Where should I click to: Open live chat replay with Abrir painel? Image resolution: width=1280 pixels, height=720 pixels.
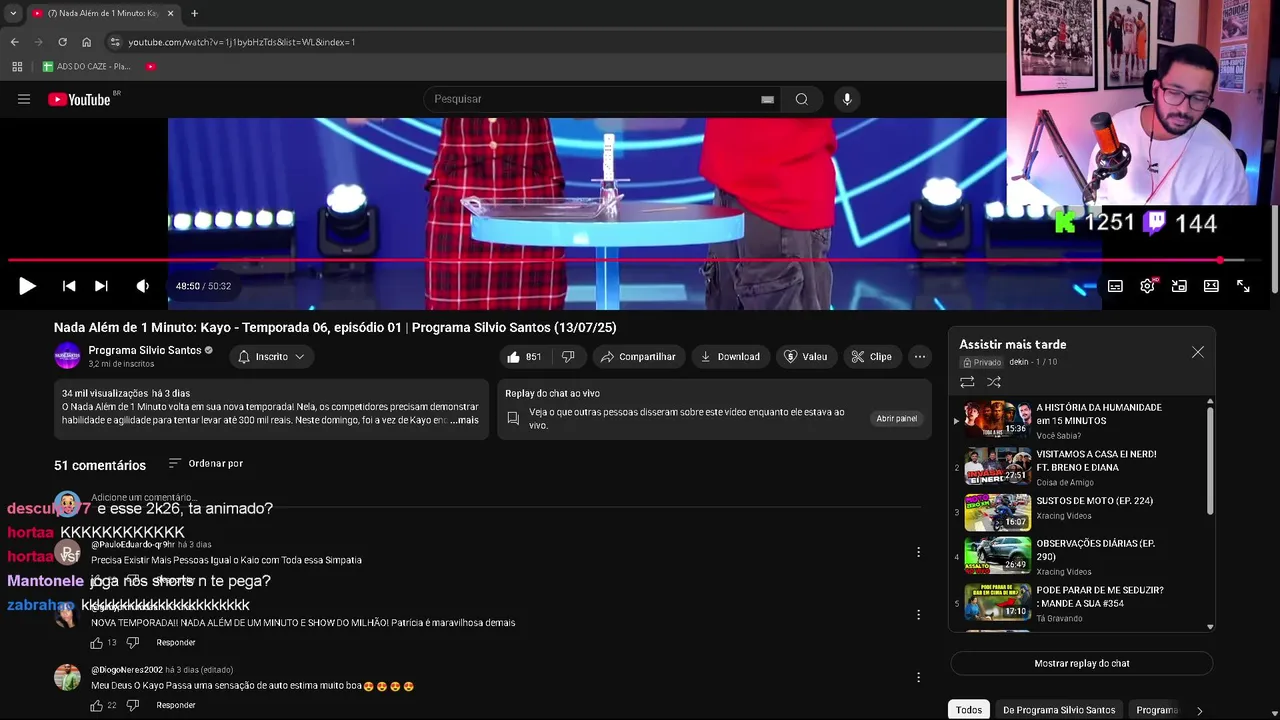pos(896,419)
